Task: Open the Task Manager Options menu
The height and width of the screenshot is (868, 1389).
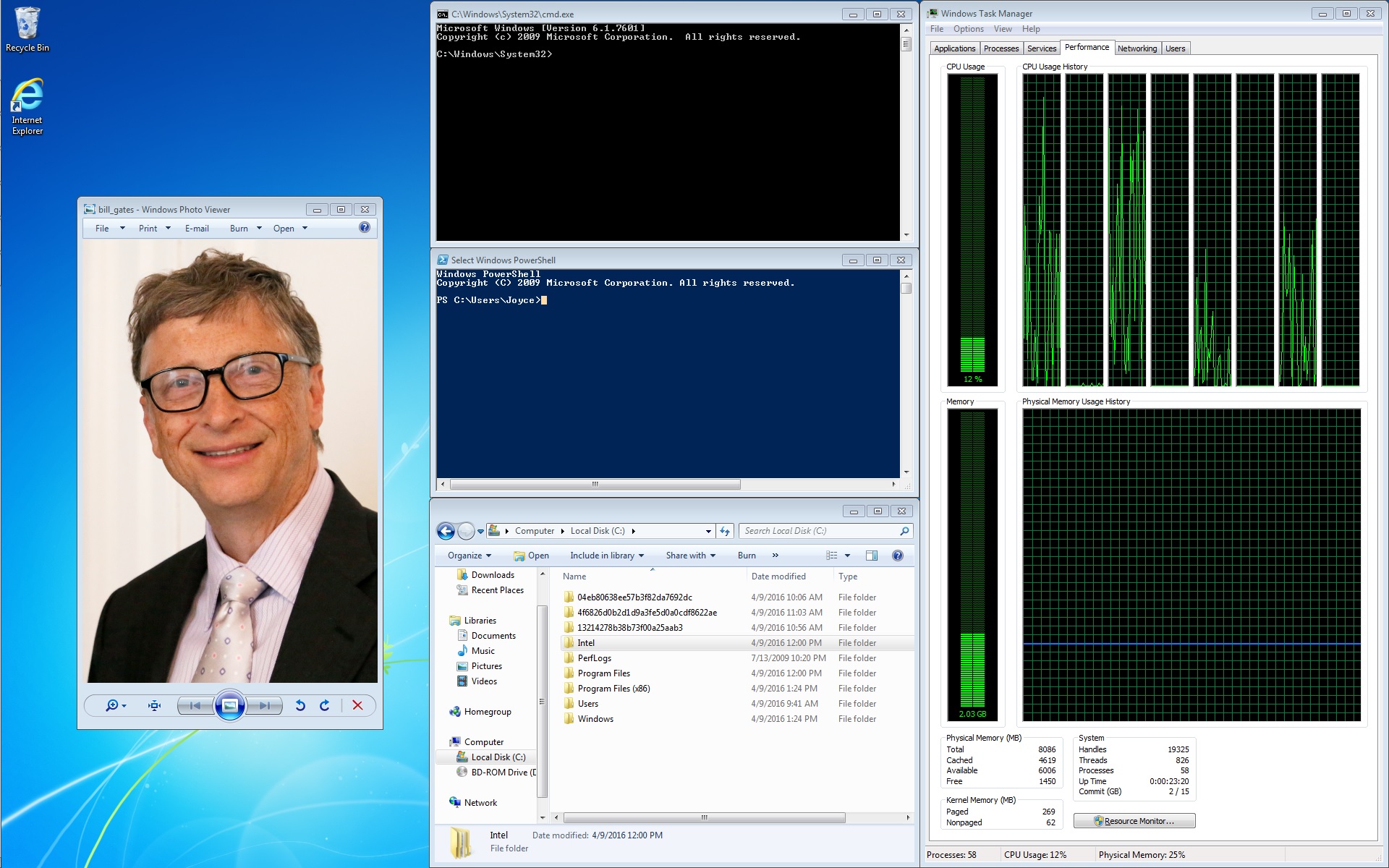Action: (x=968, y=29)
